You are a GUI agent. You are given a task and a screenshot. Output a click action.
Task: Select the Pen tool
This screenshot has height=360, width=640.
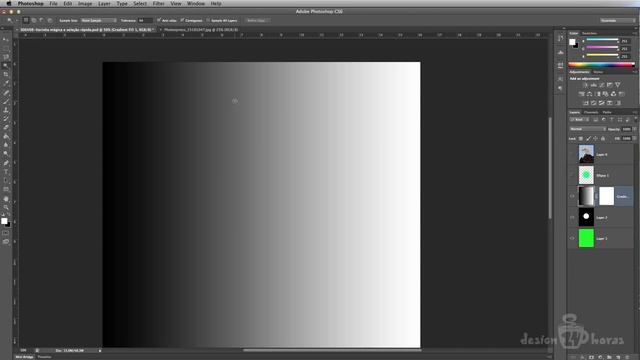click(x=6, y=163)
